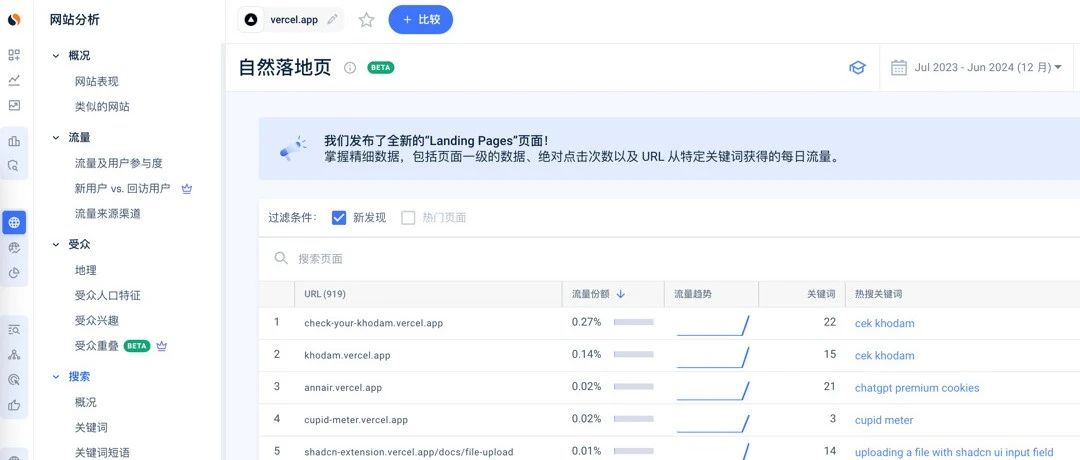Open 网站表现 in the sidebar
The width and height of the screenshot is (1080, 460).
(x=96, y=81)
